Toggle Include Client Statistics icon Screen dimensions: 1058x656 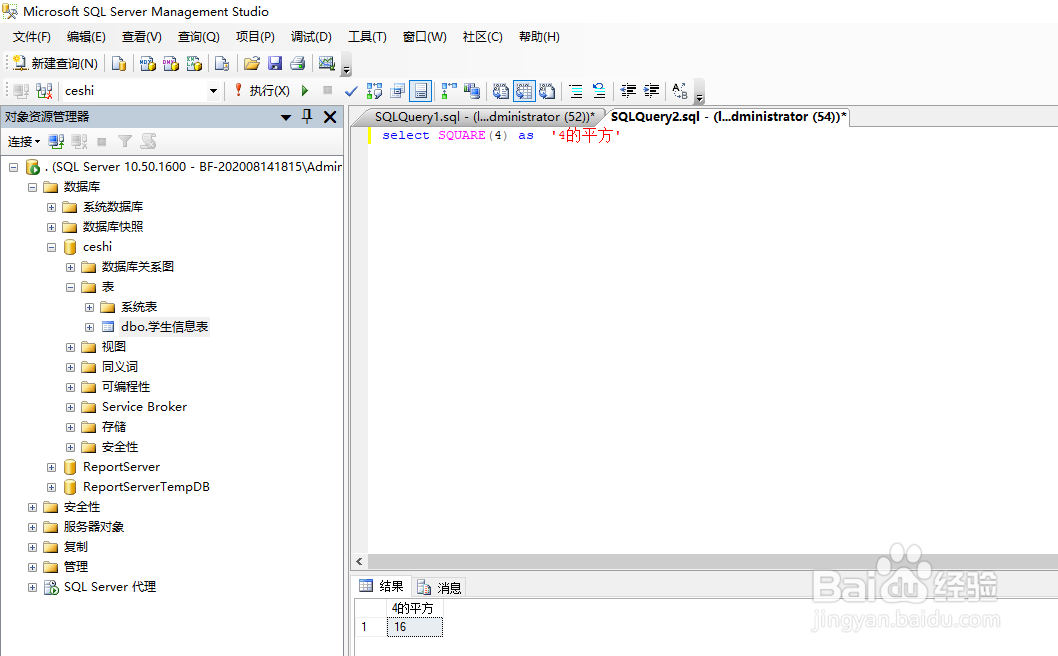pyautogui.click(x=472, y=90)
